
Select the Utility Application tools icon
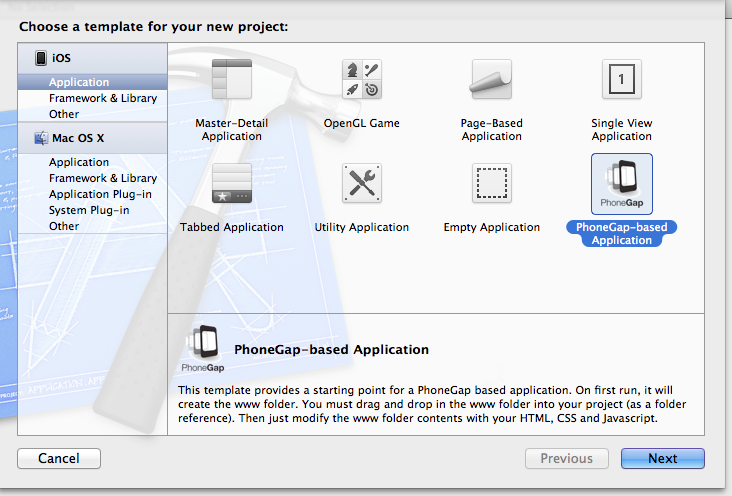pos(362,183)
